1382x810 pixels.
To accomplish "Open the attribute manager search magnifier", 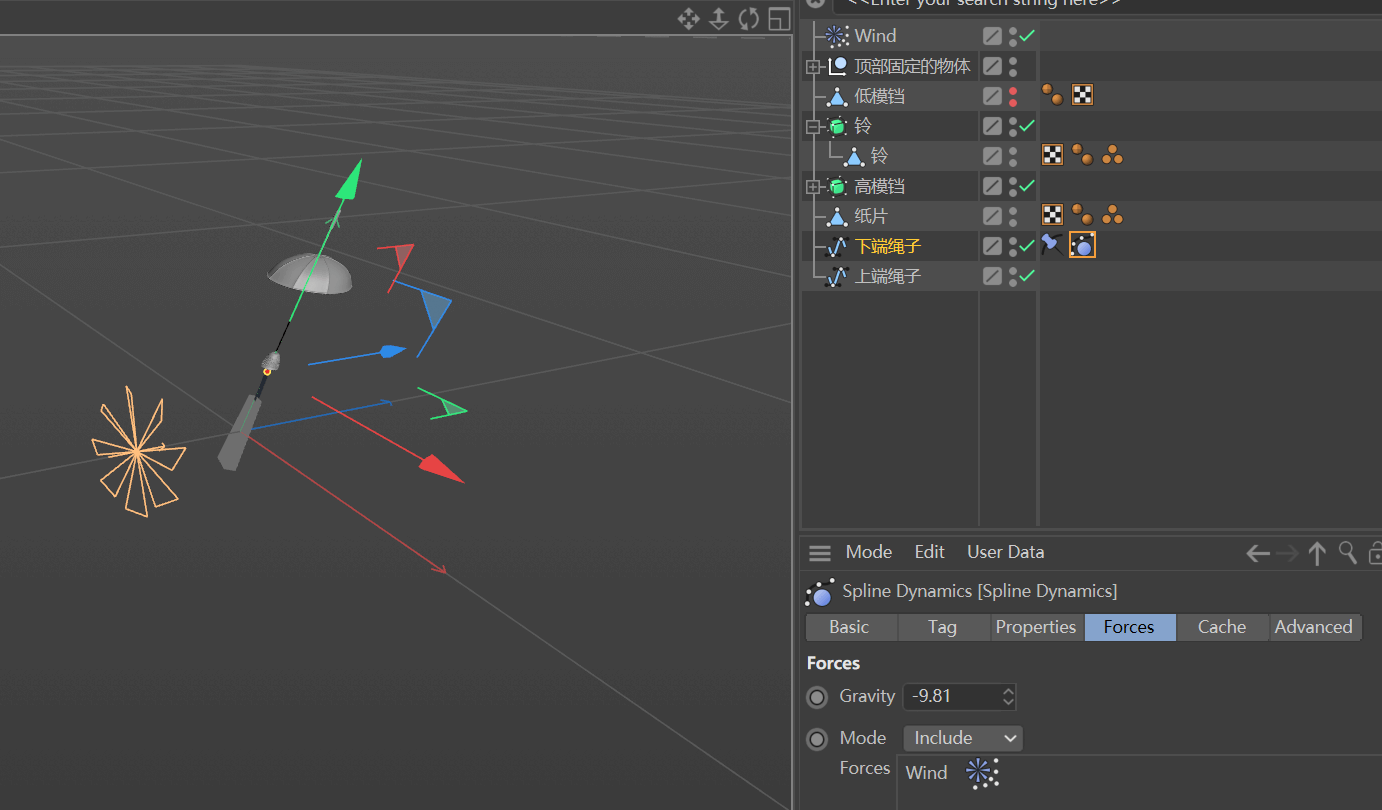I will click(x=1348, y=553).
